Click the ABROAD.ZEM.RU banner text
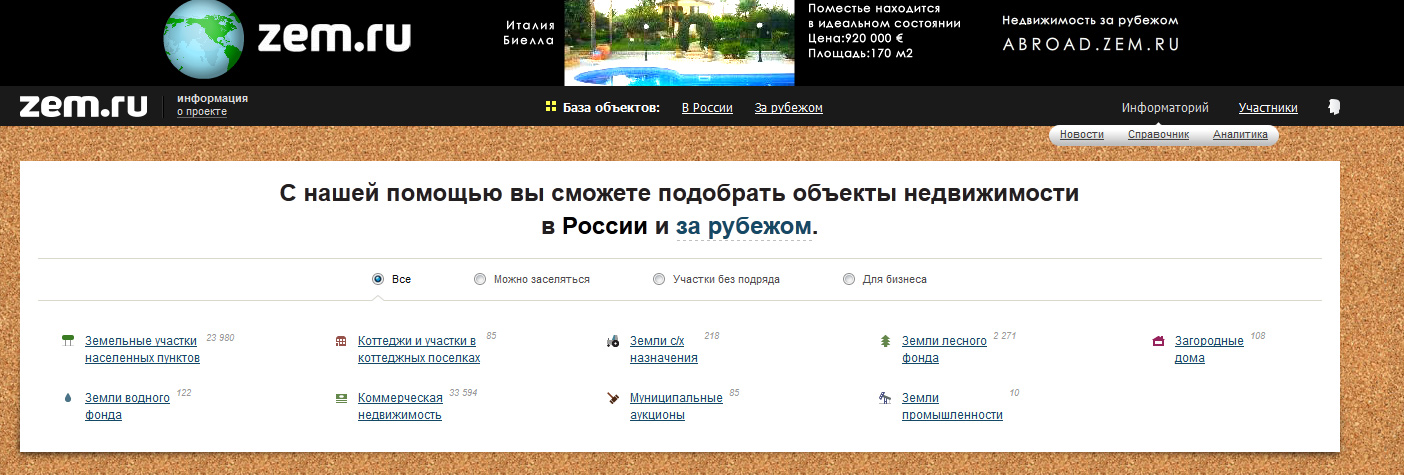Screen dimensions: 1404x475 (1091, 44)
